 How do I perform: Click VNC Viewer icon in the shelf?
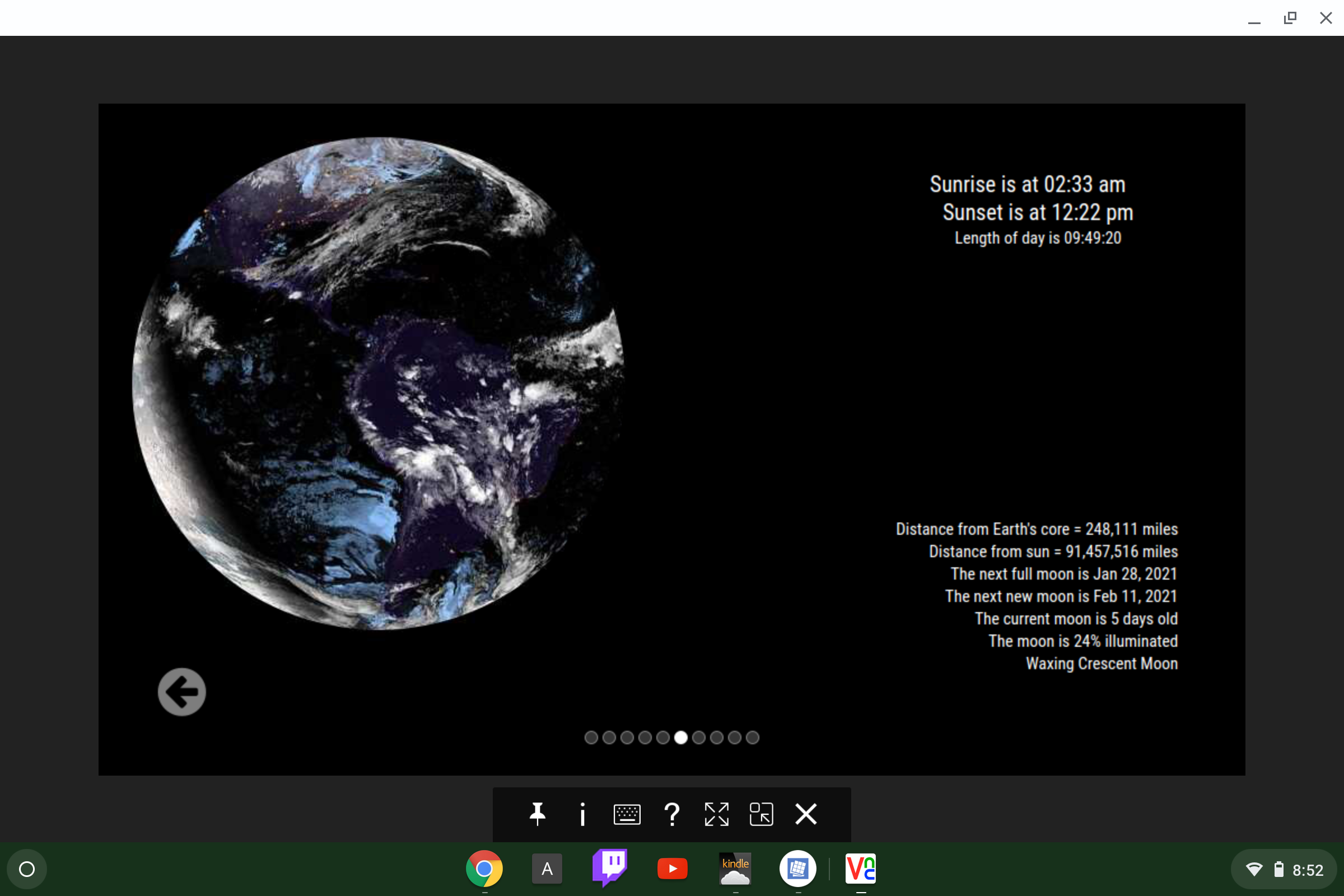[861, 869]
